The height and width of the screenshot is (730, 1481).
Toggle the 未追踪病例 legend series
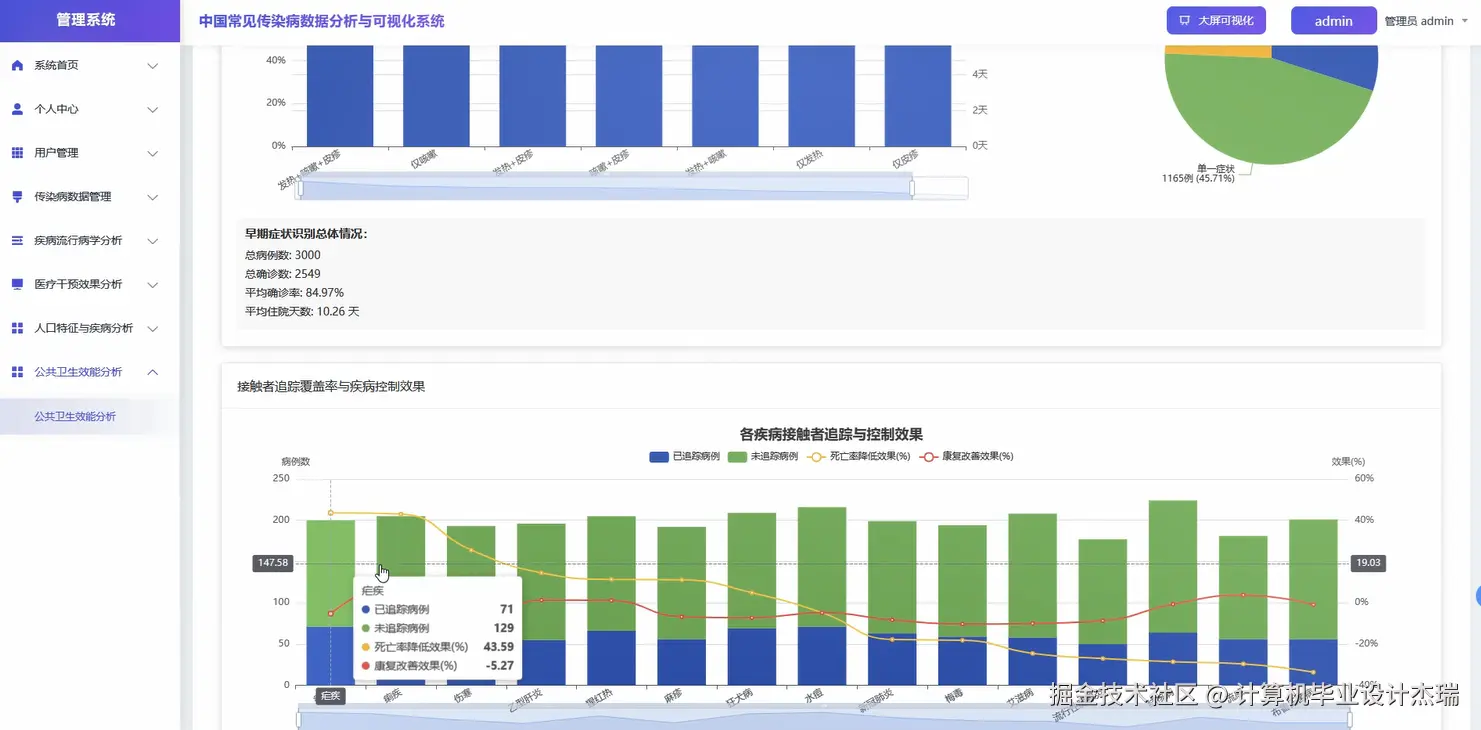[762, 456]
